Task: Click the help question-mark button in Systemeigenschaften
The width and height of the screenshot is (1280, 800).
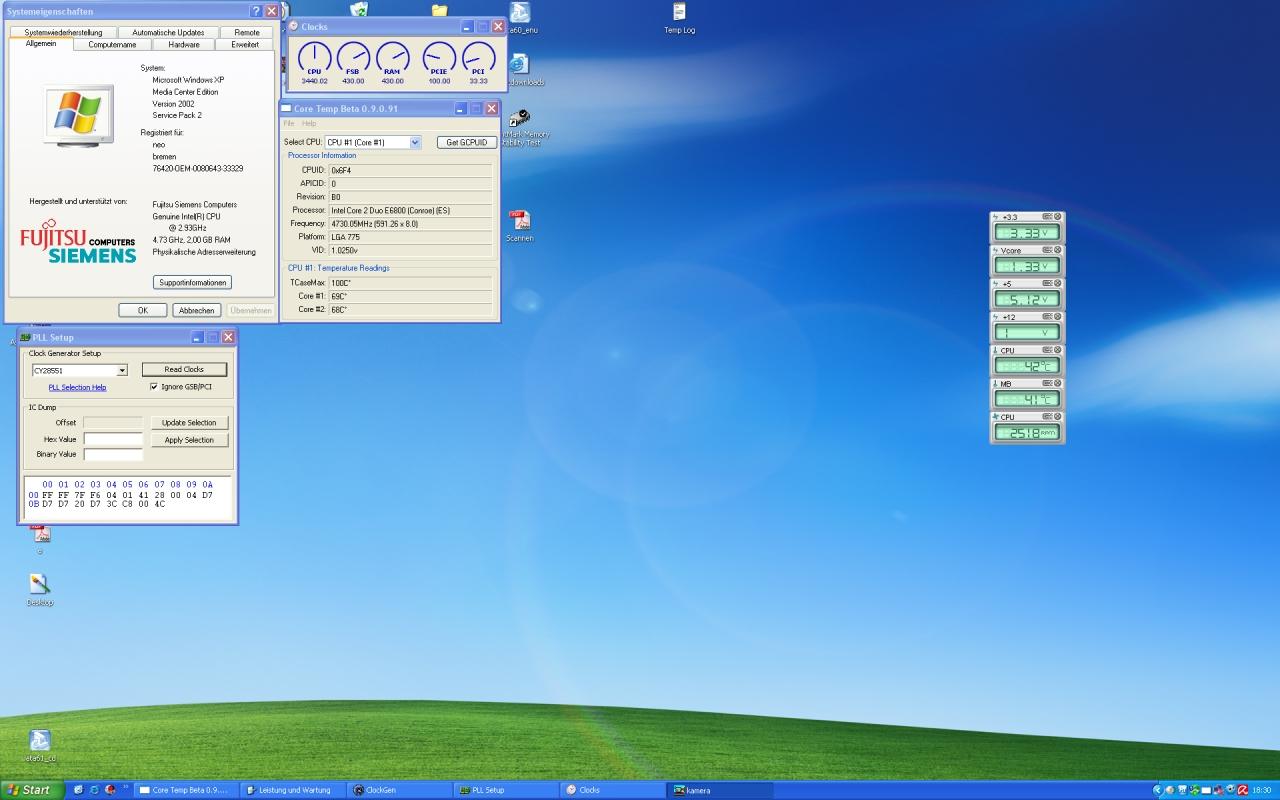Action: (256, 11)
